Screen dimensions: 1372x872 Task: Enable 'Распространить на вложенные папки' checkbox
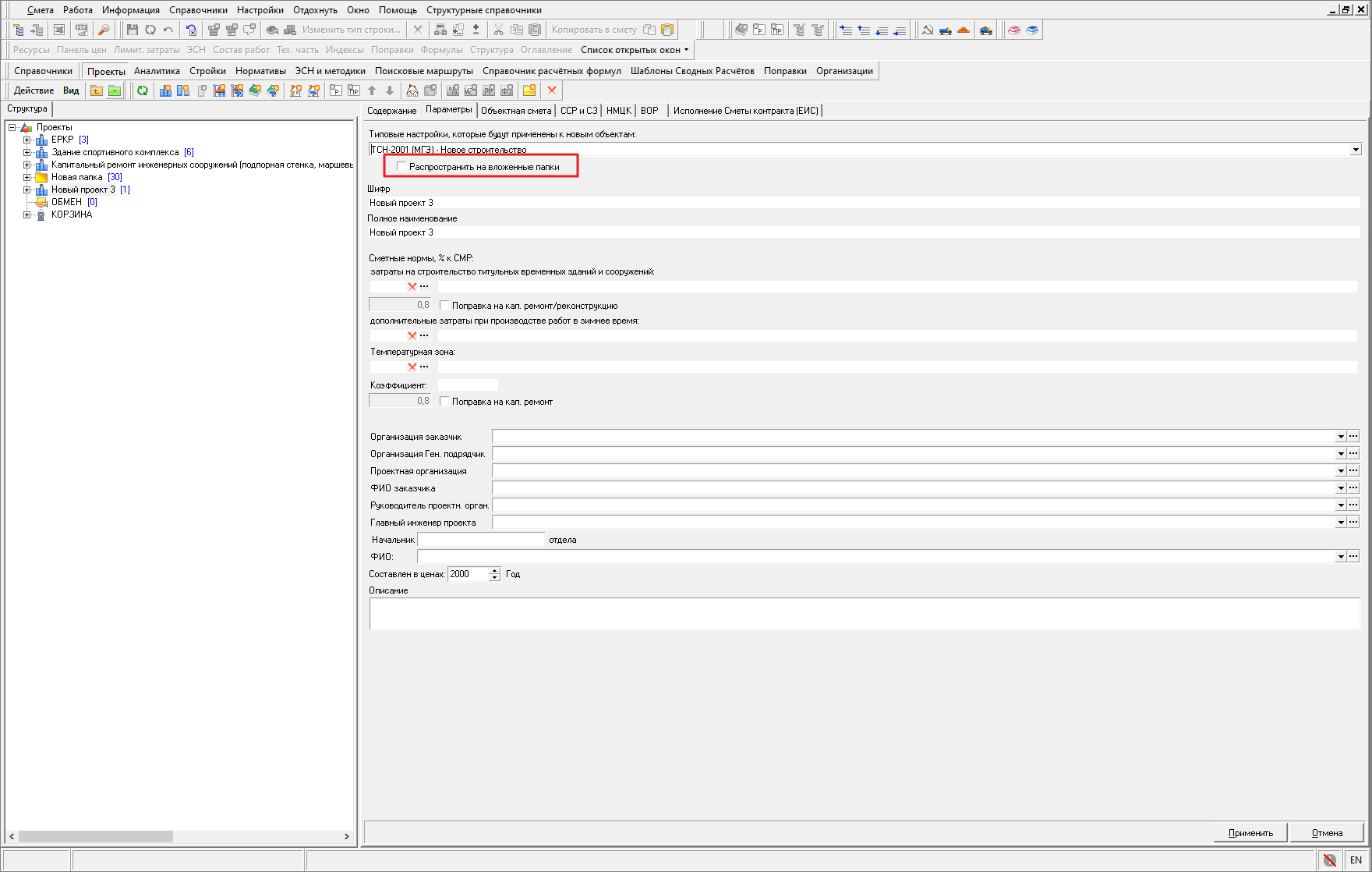(x=401, y=166)
